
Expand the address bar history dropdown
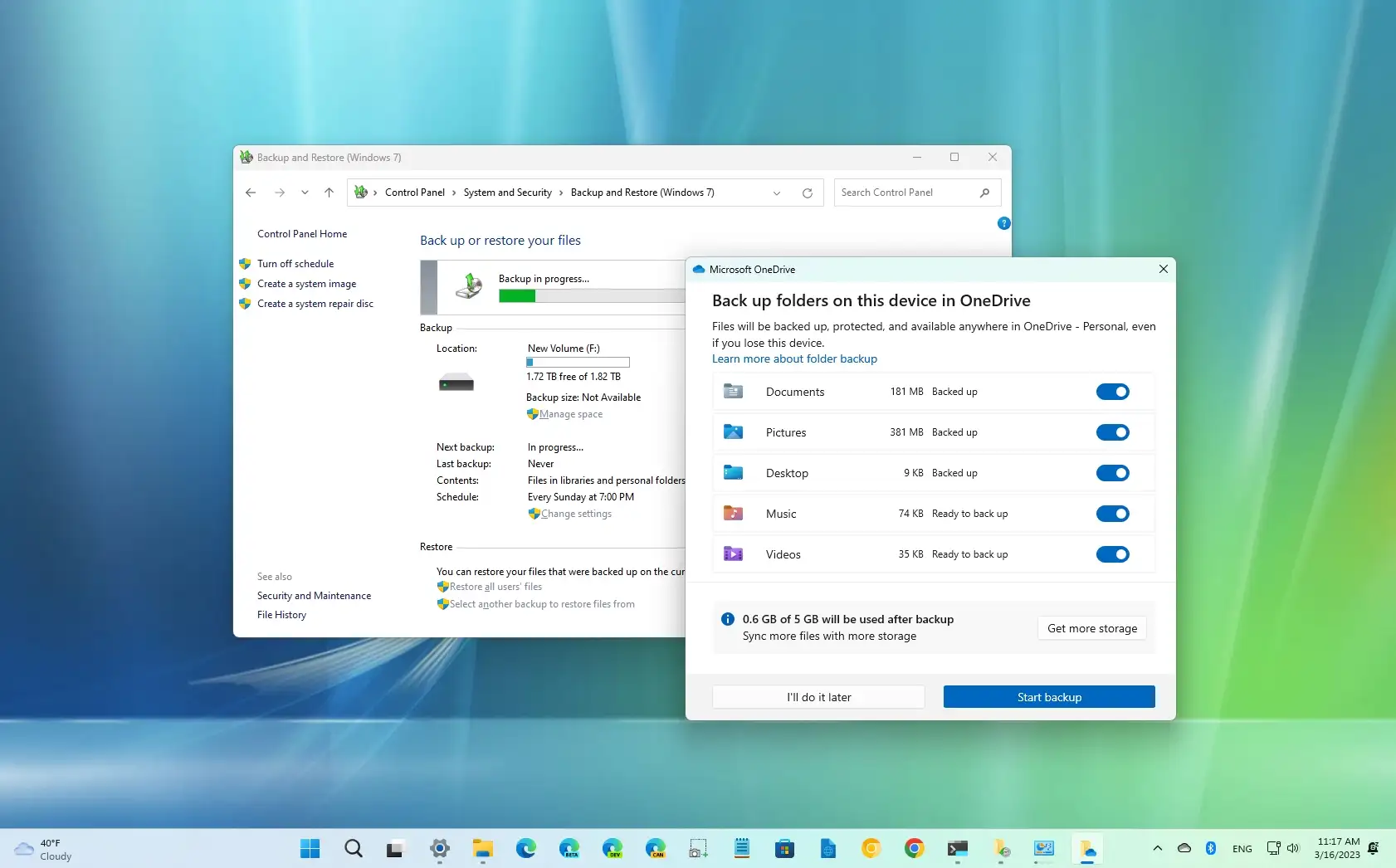[777, 193]
